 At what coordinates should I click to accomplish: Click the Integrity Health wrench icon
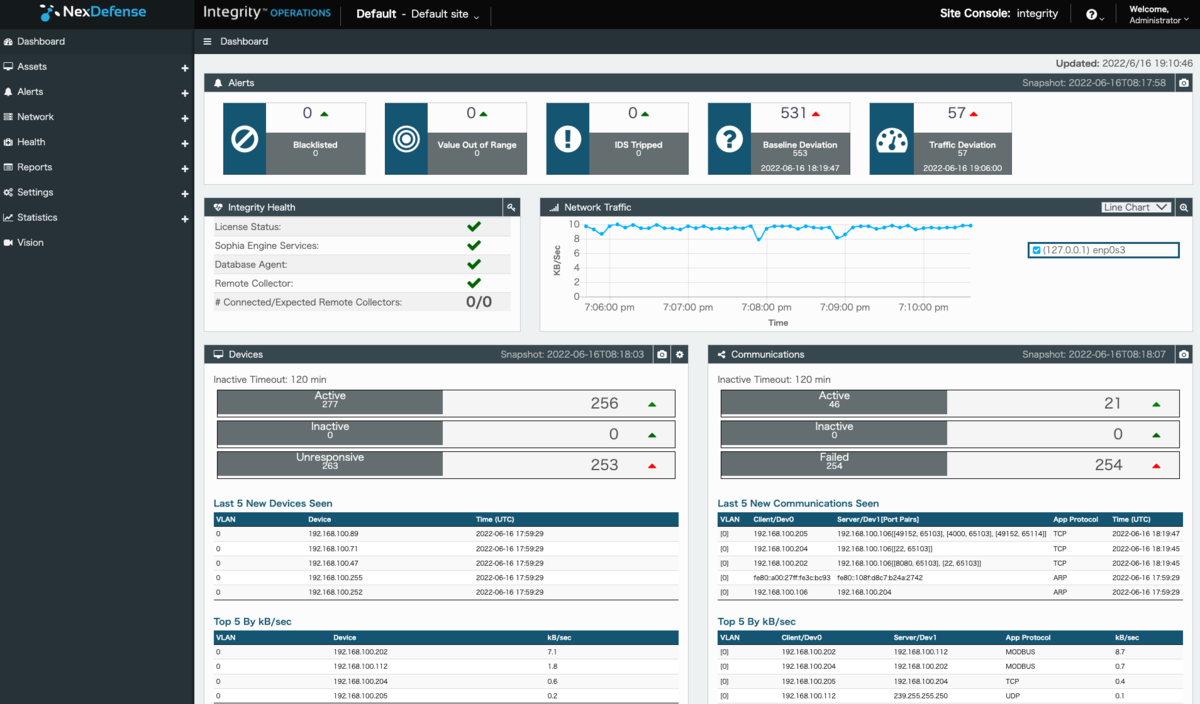[511, 208]
